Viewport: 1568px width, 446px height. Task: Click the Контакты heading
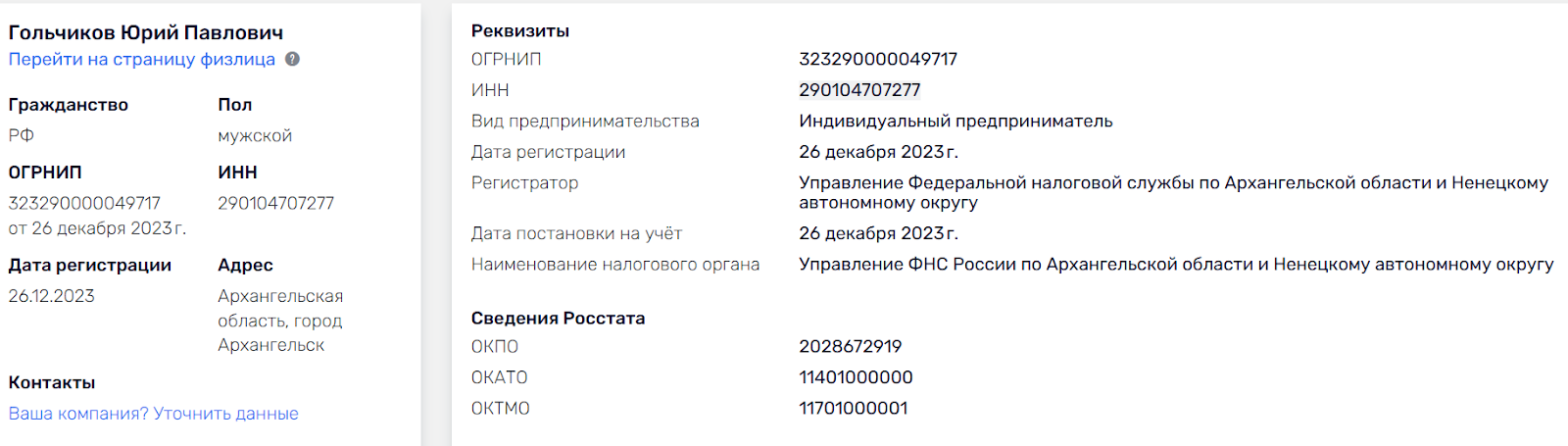pyautogui.click(x=52, y=382)
